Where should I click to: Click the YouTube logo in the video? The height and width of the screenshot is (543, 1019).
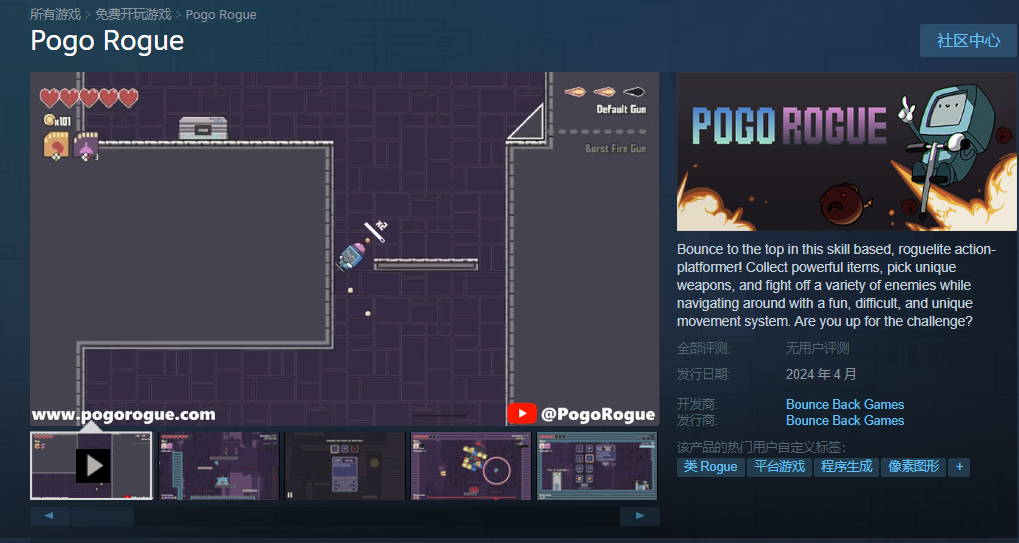click(x=521, y=414)
